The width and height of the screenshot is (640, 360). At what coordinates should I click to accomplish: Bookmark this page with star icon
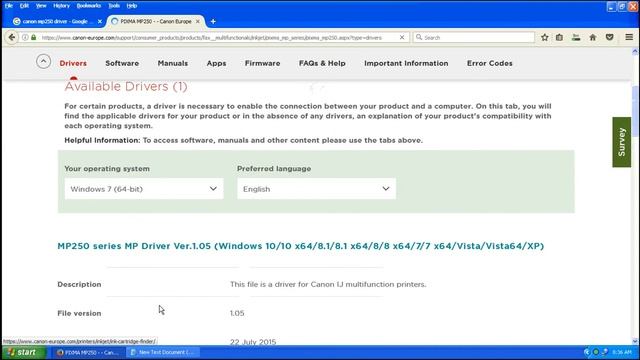(x=544, y=38)
